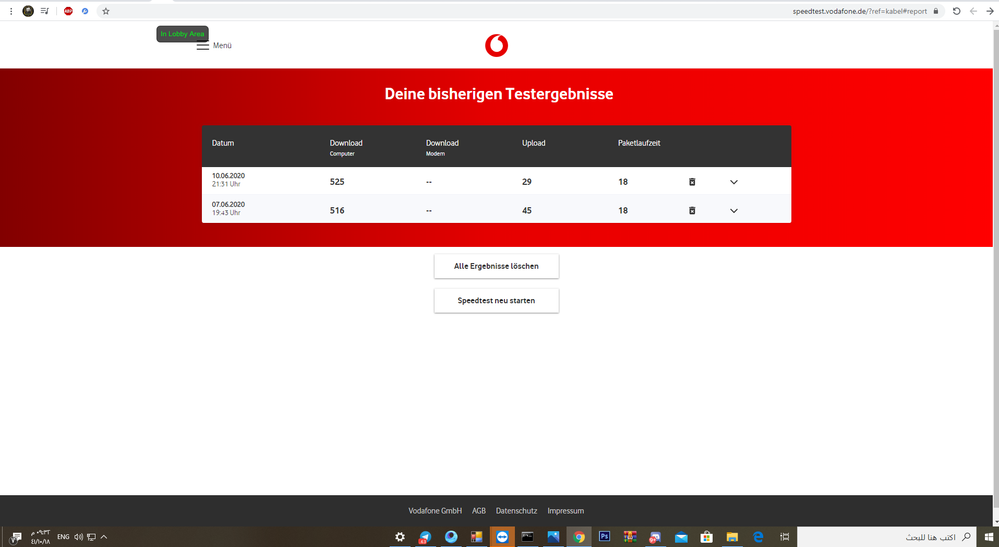Viewport: 999px width, 547px height.
Task: Open Mail app from taskbar
Action: pyautogui.click(x=681, y=537)
